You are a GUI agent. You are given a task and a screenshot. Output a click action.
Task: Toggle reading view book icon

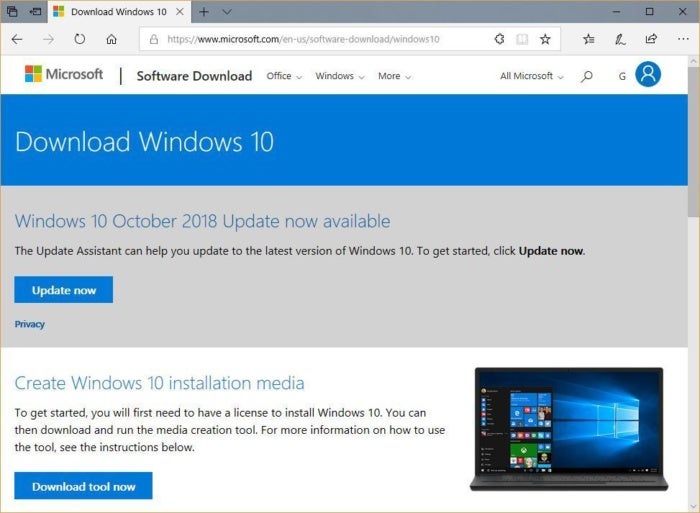click(522, 39)
